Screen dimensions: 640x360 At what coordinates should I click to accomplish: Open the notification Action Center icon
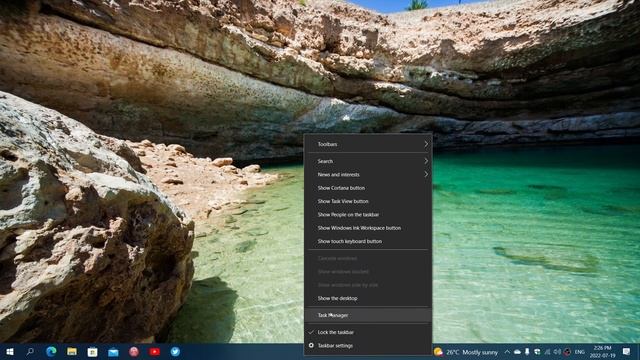627,351
